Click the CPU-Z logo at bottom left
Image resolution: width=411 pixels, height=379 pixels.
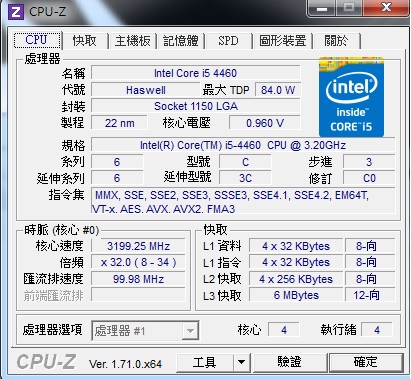pos(46,362)
